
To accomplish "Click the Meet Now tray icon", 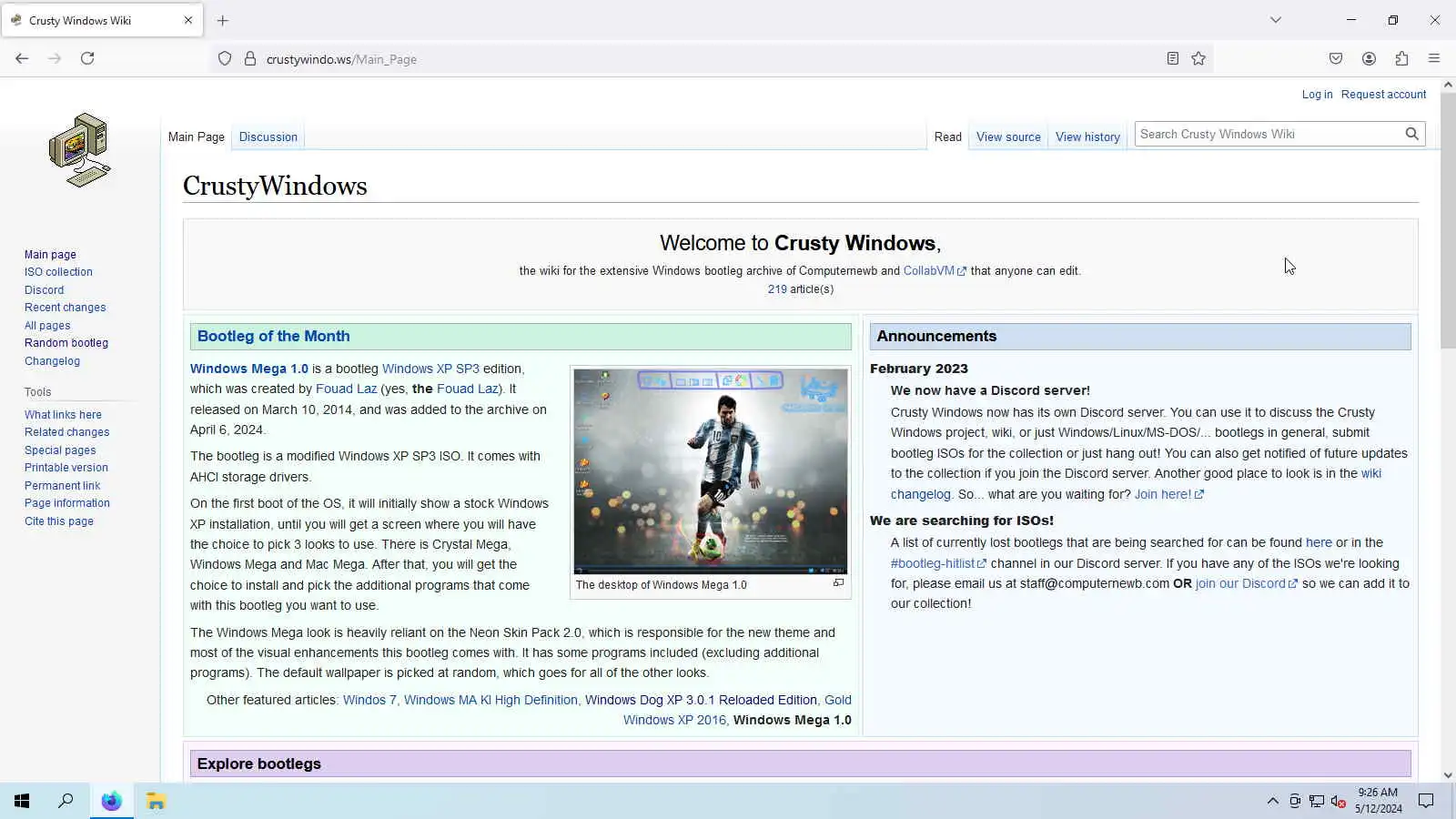I will pos(1295,801).
